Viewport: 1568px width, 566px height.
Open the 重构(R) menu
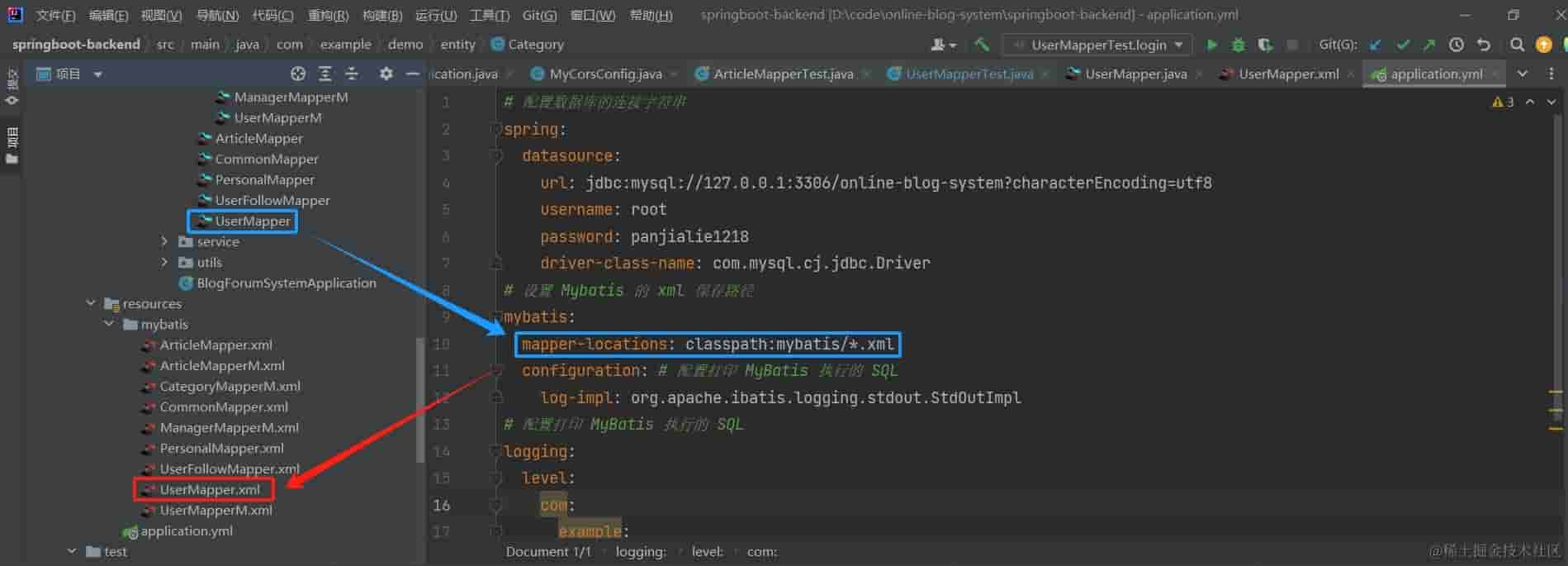tap(328, 15)
